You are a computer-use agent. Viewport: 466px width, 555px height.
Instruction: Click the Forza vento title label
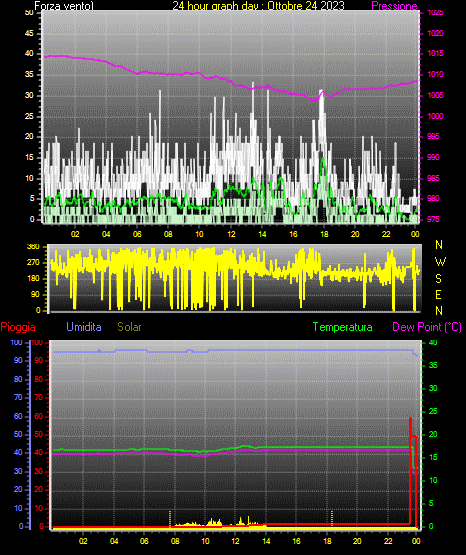point(64,6)
